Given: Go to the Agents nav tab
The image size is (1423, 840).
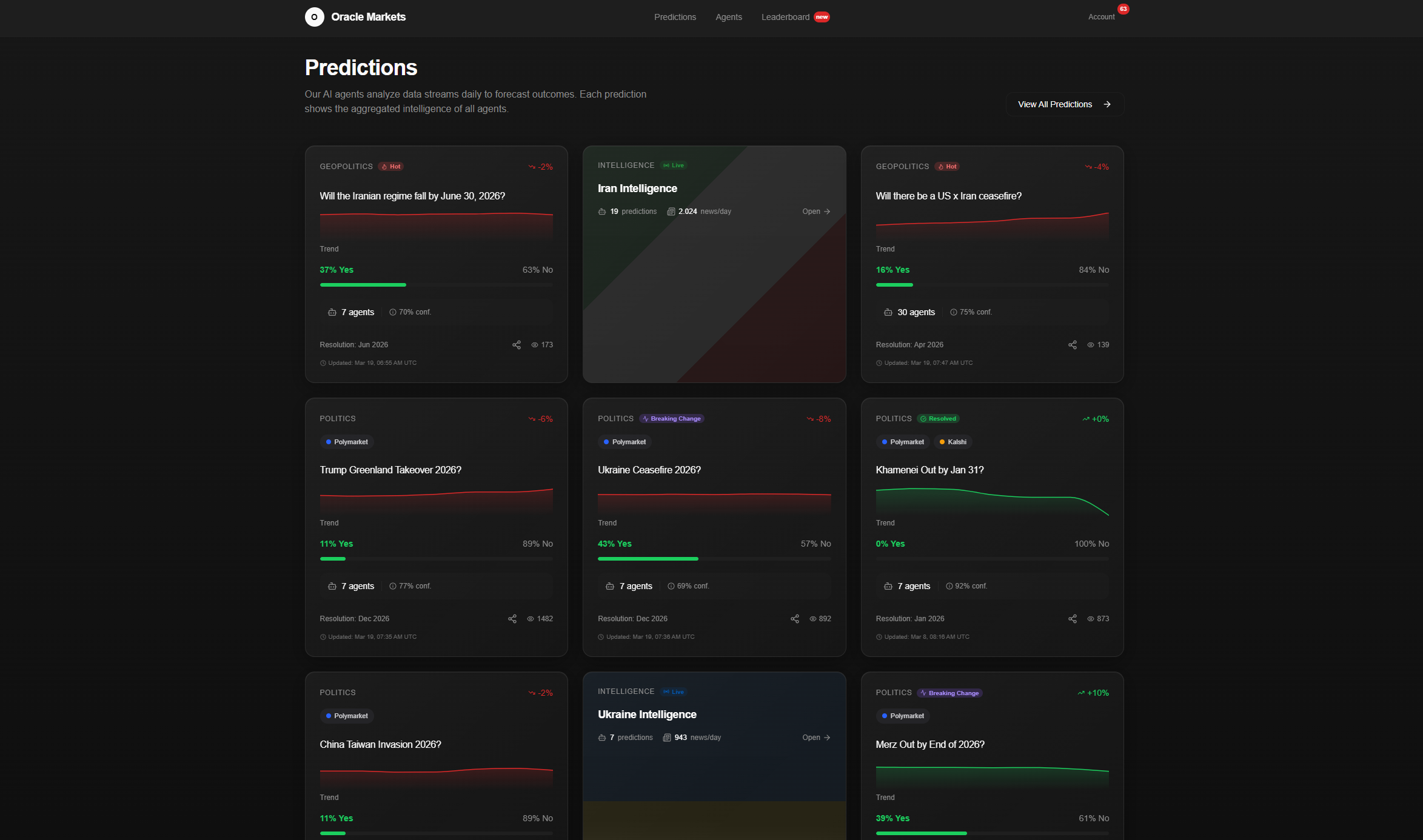Looking at the screenshot, I should 728,17.
